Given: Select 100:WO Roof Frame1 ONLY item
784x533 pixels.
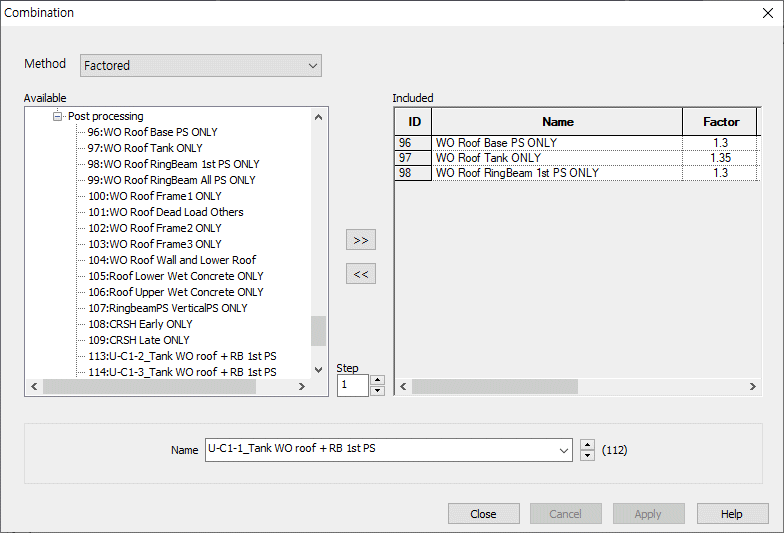Looking at the screenshot, I should (154, 196).
